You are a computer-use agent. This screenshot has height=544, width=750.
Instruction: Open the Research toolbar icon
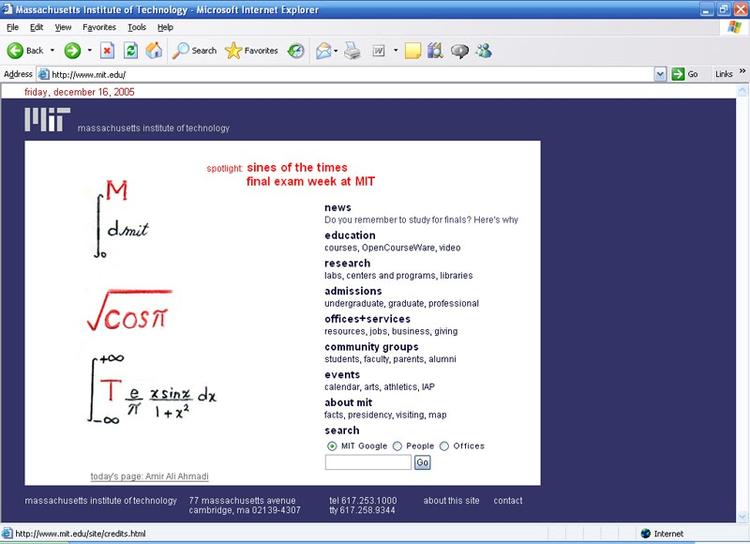click(x=435, y=51)
